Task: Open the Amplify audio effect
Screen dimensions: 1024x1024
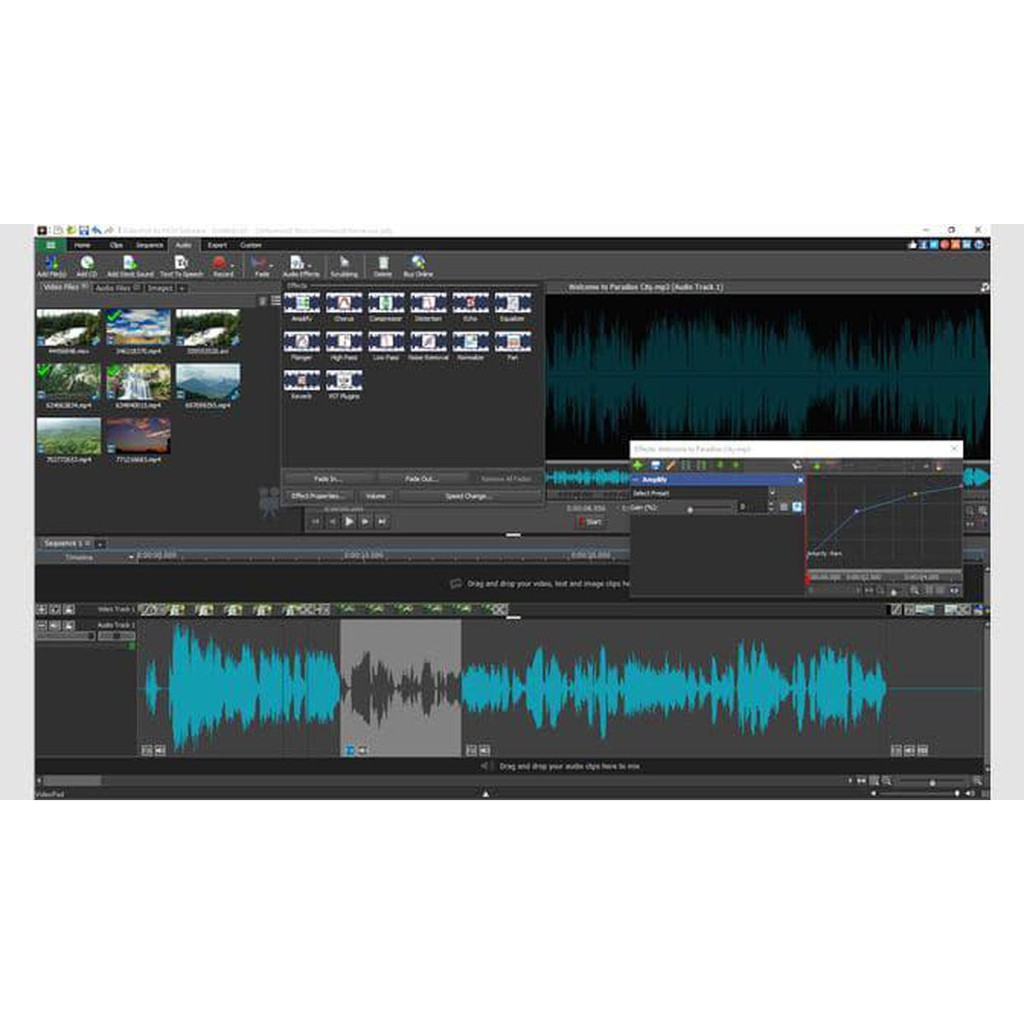Action: (302, 307)
